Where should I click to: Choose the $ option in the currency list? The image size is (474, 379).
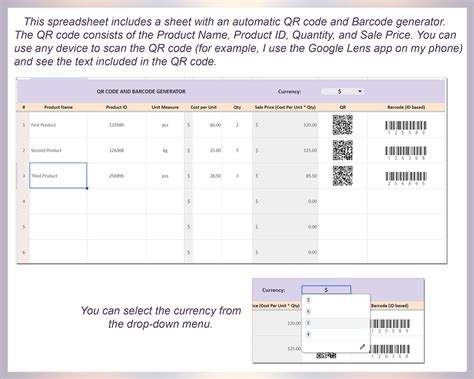pos(308,300)
